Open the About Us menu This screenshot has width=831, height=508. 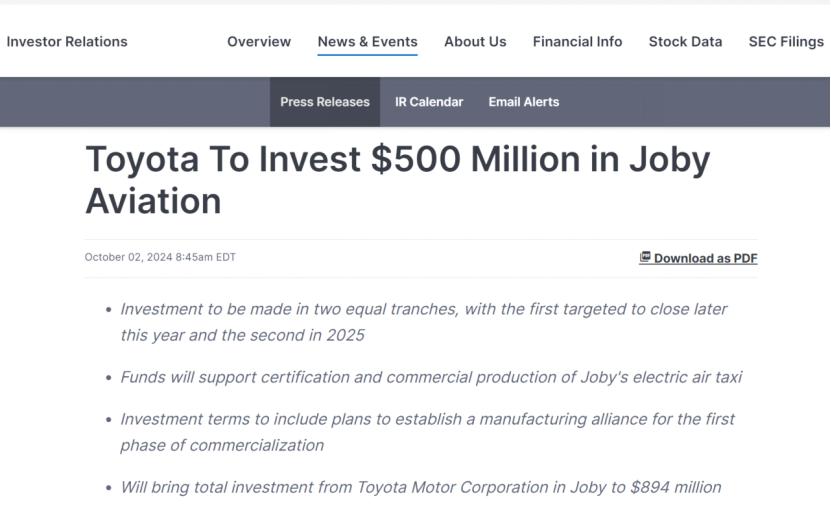pos(475,42)
